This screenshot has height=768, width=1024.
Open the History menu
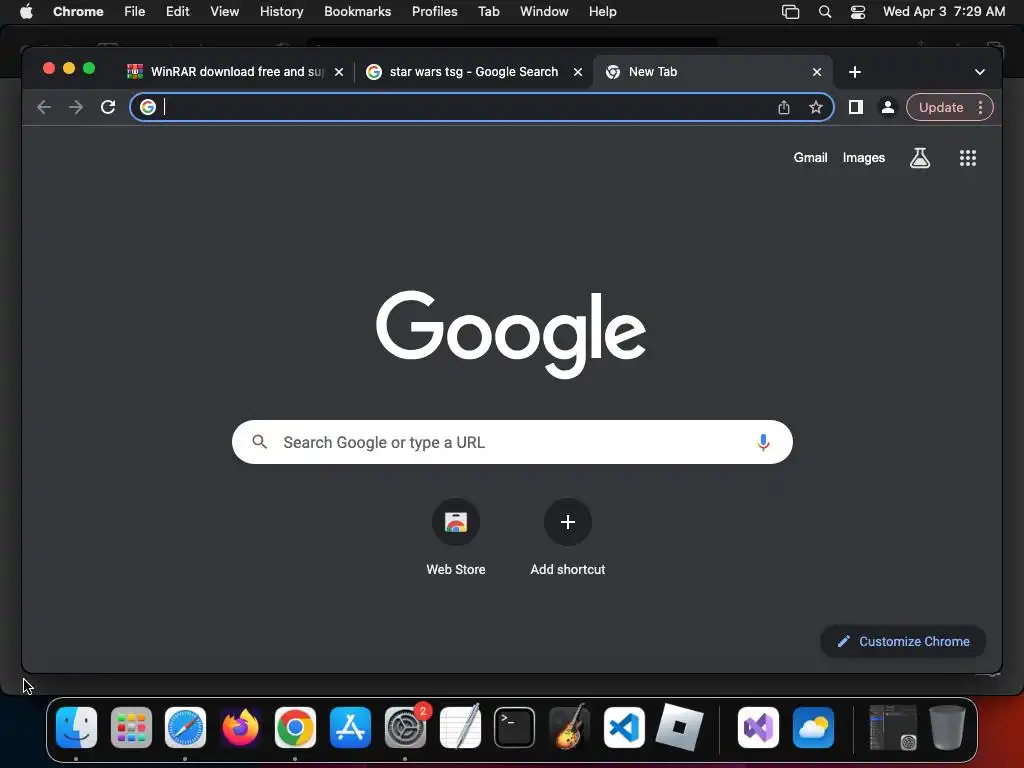point(281,11)
